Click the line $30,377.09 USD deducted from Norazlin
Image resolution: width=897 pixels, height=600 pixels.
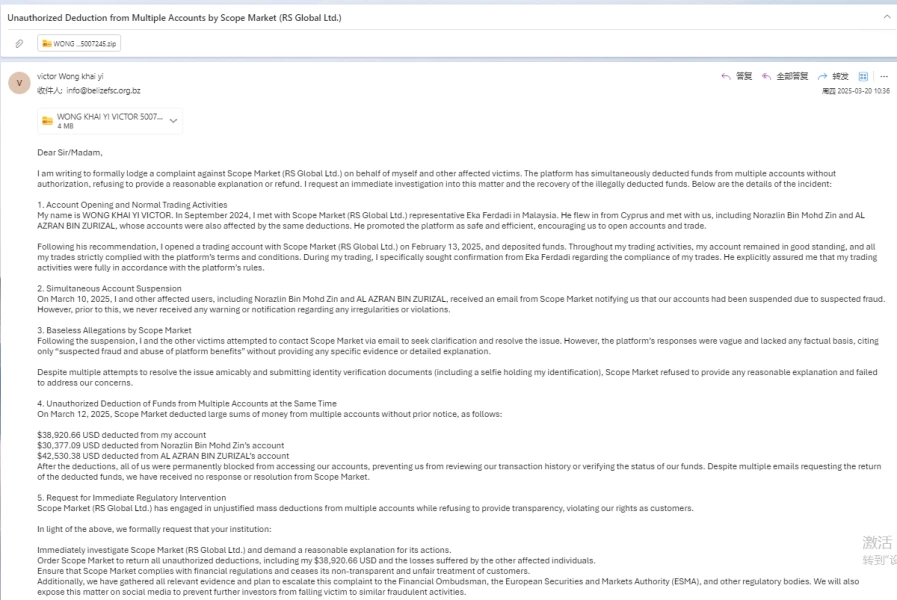161,445
